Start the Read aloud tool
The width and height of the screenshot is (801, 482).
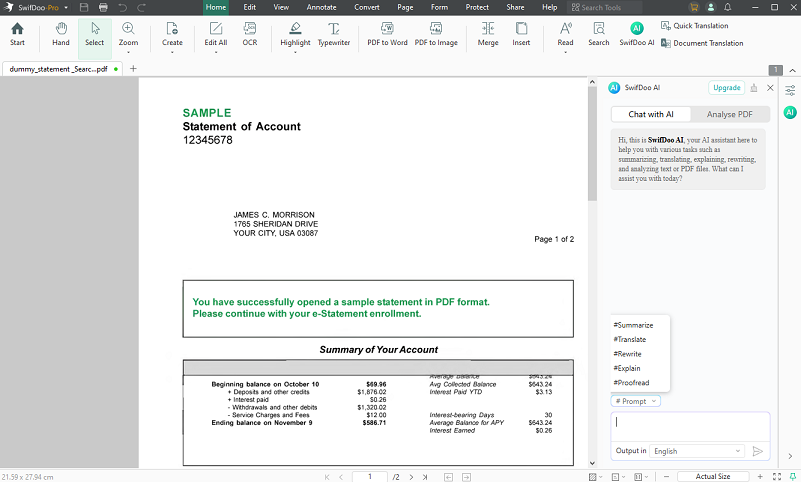[565, 34]
